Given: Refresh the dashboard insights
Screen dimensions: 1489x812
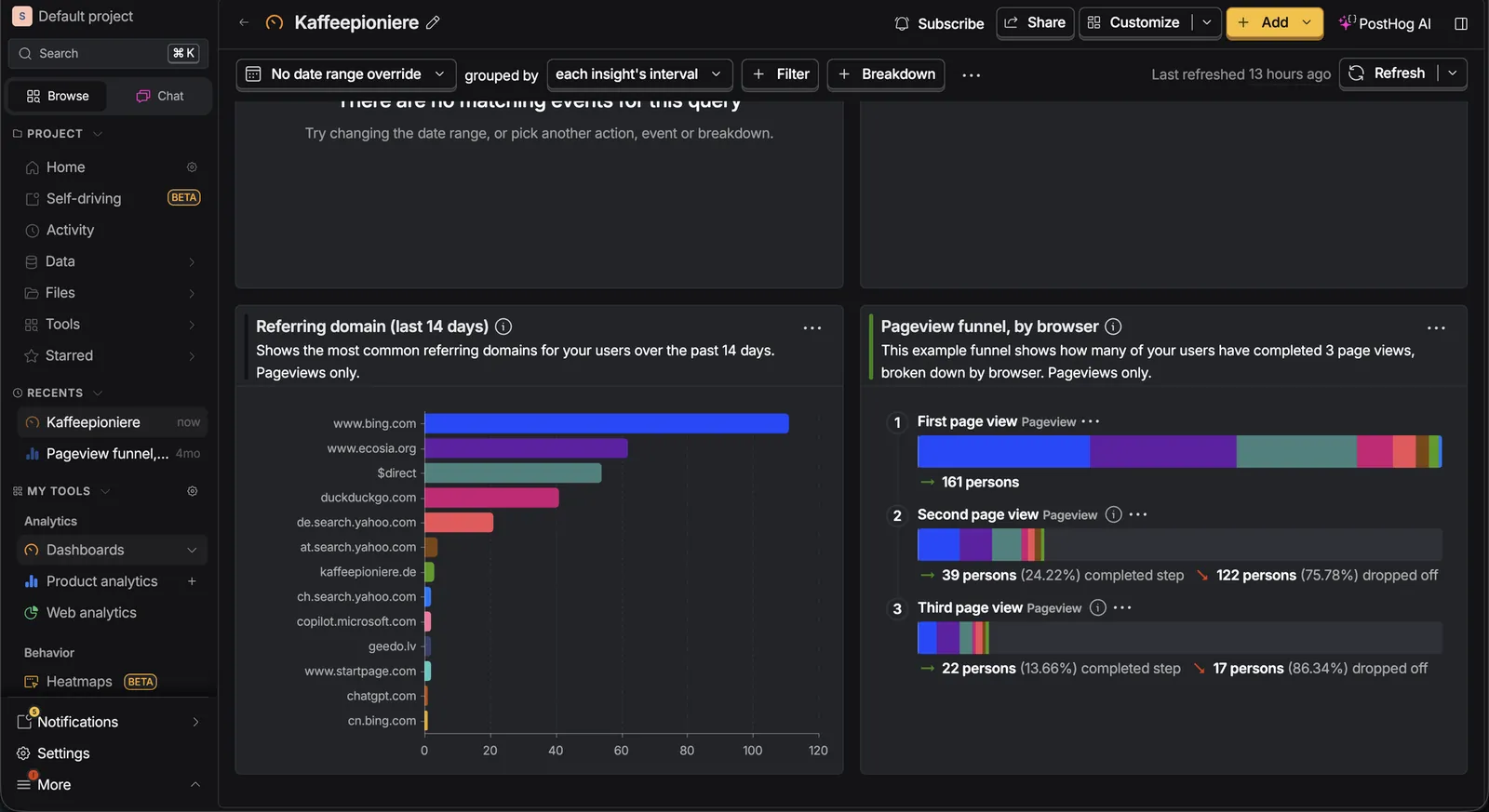Looking at the screenshot, I should 1388,73.
